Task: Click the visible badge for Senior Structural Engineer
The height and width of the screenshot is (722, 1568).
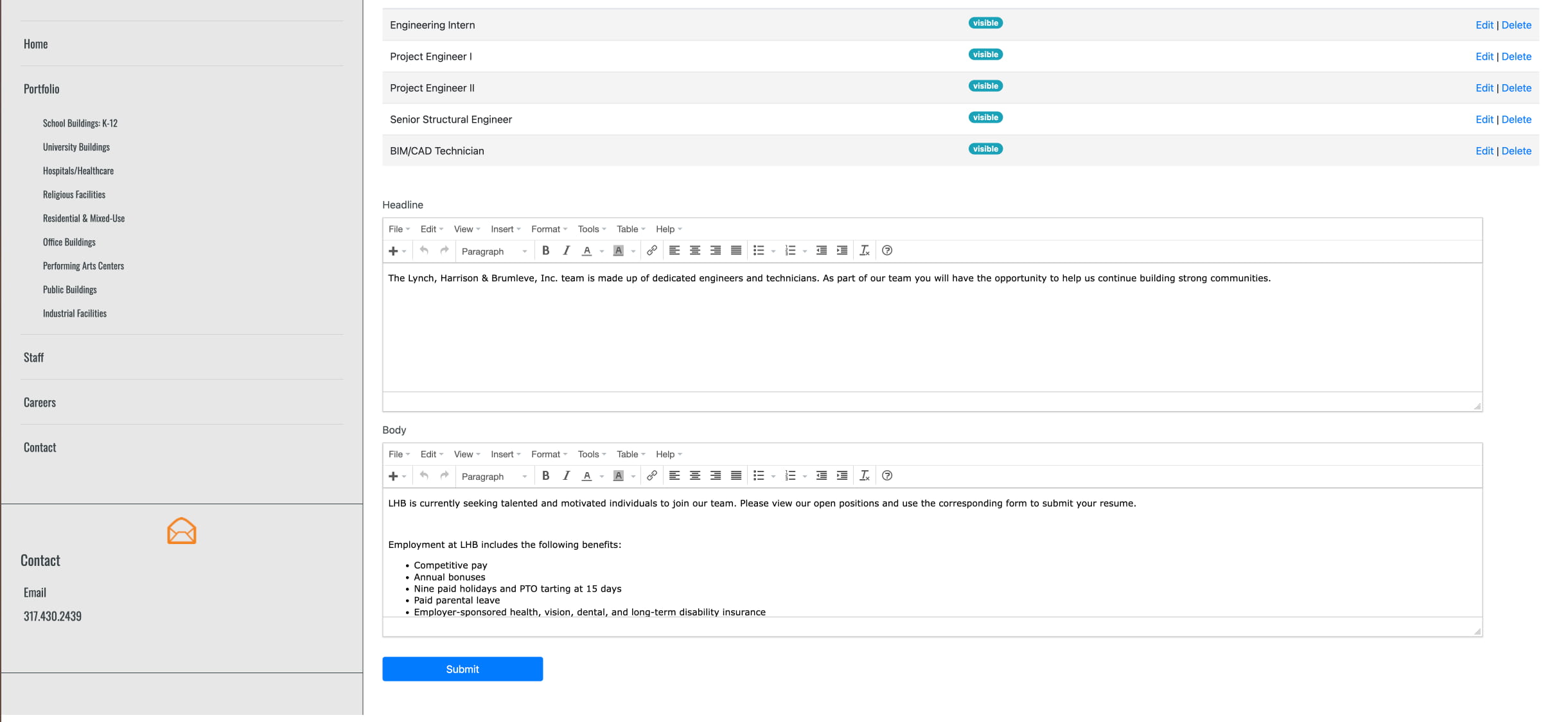Action: tap(985, 117)
